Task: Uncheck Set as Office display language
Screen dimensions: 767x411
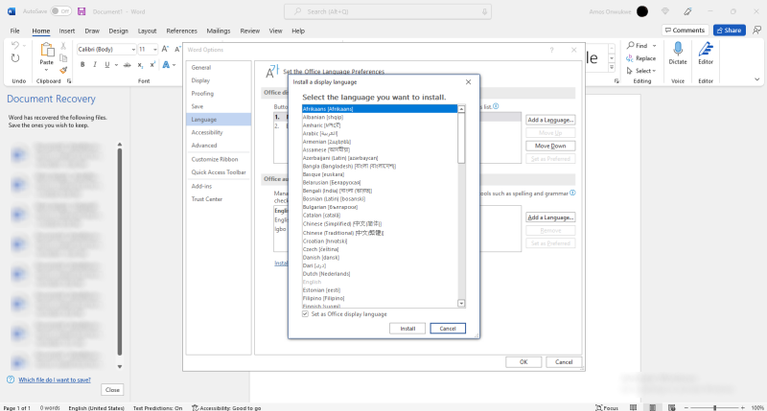Action: tap(305, 314)
